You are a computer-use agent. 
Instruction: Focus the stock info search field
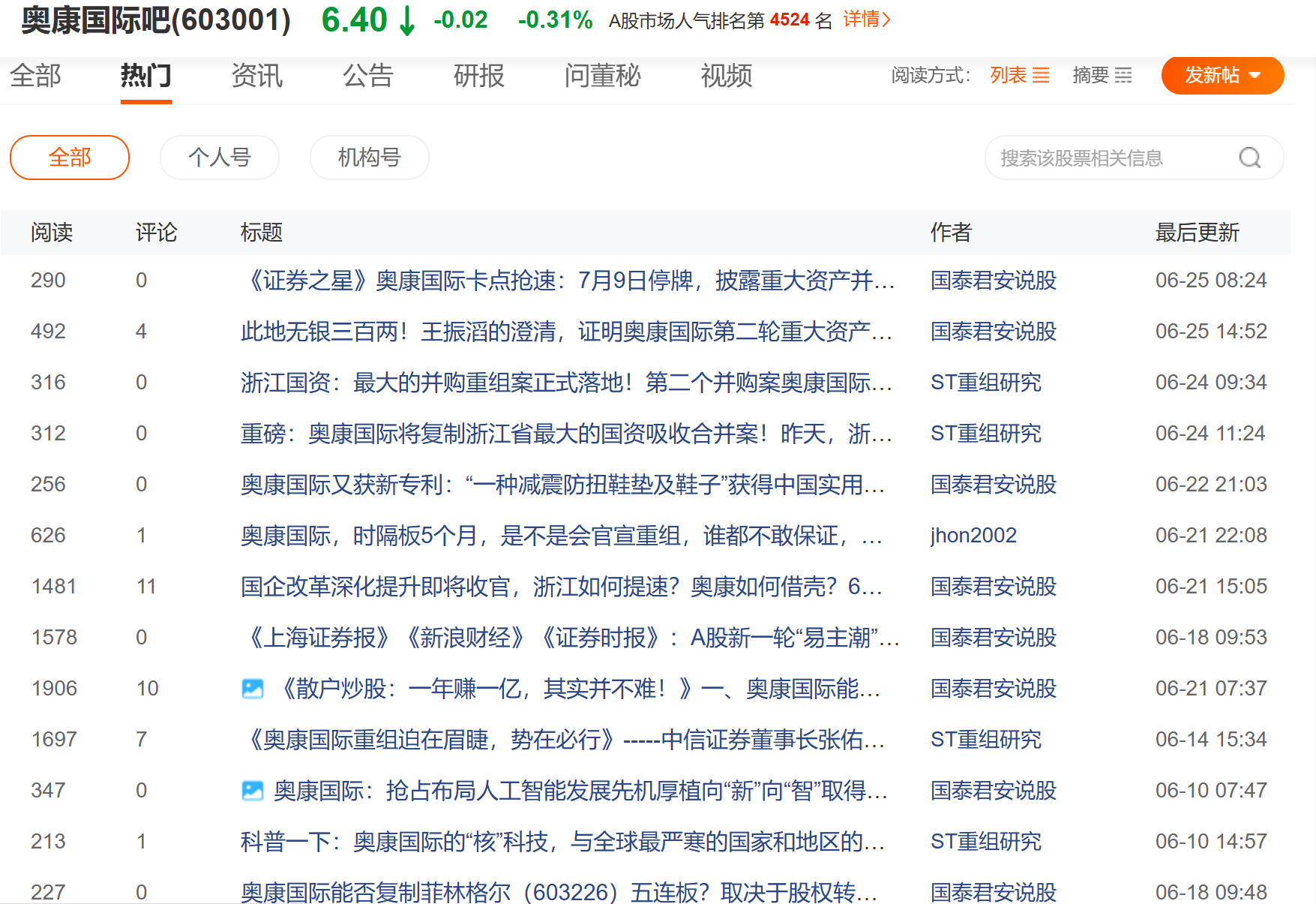point(1110,158)
